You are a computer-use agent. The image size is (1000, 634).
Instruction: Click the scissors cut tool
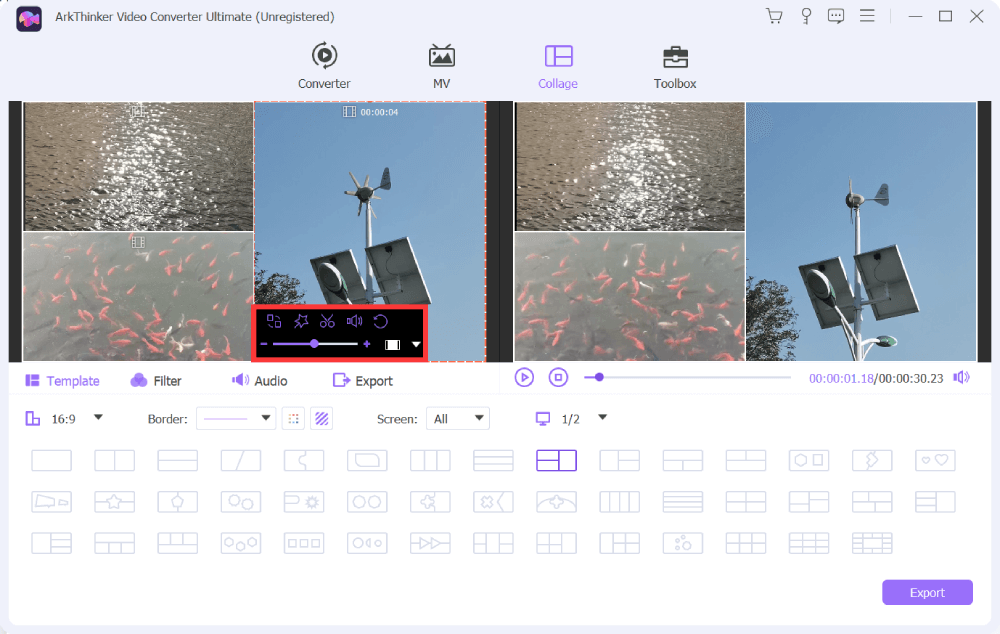coord(327,321)
